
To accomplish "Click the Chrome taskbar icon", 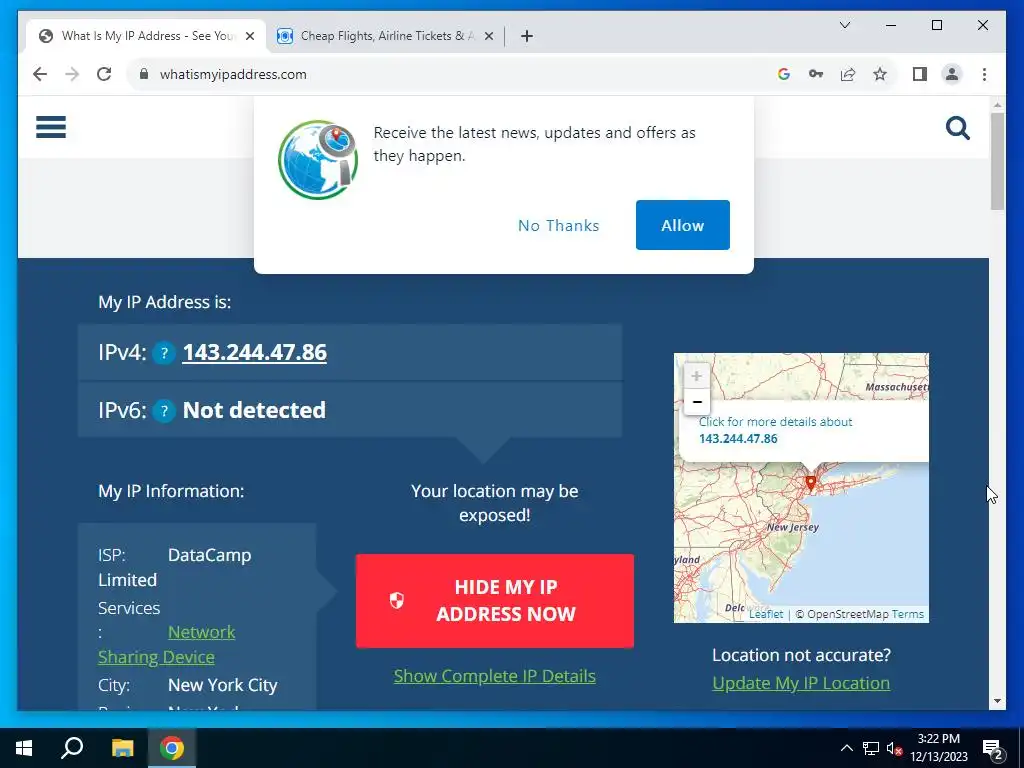I will 172,748.
